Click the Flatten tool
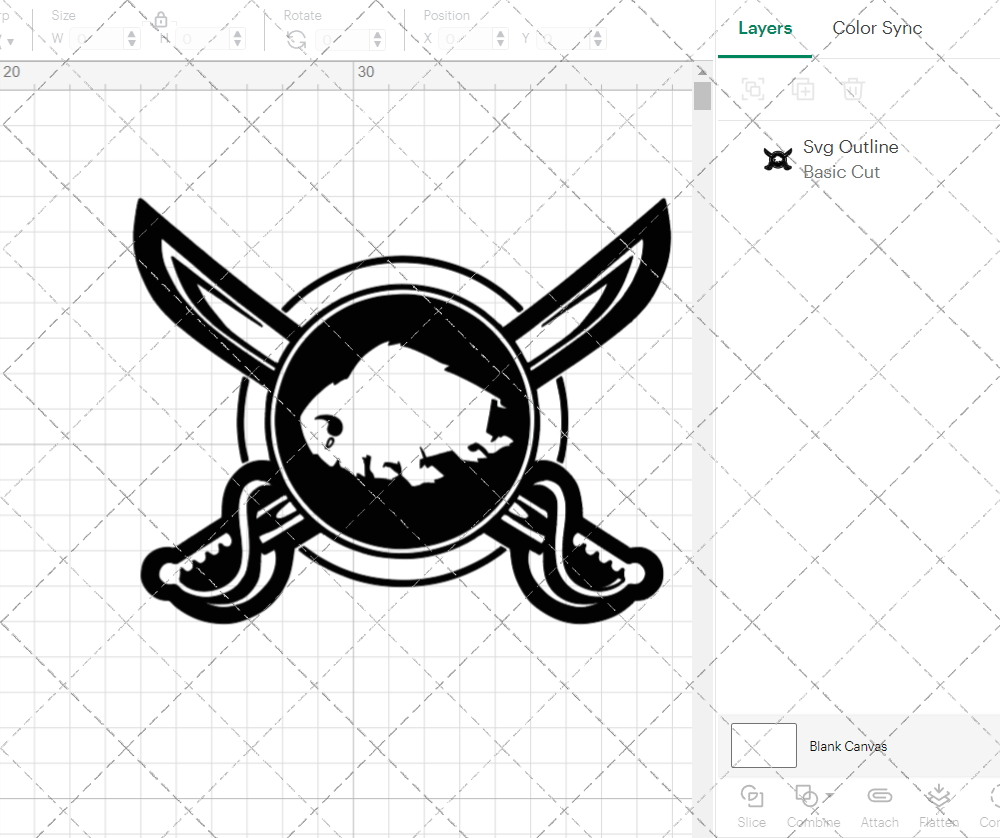 [938, 797]
